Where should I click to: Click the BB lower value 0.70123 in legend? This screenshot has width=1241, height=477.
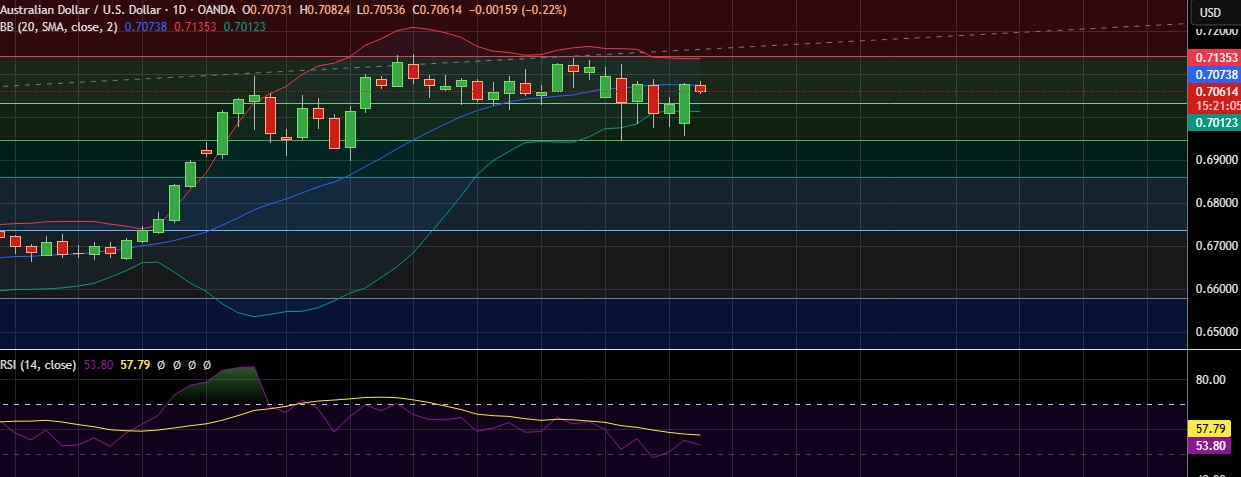tap(246, 27)
